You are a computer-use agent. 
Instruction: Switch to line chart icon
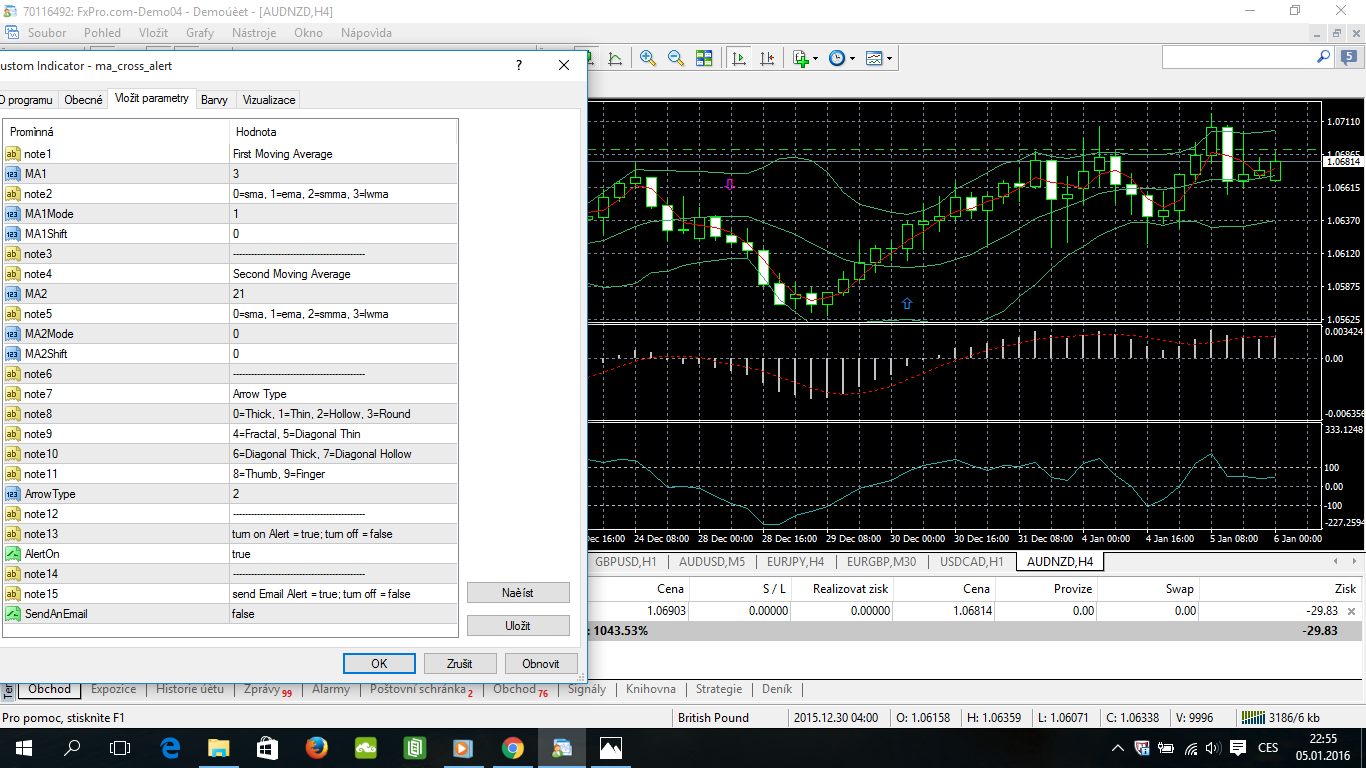pyautogui.click(x=615, y=59)
